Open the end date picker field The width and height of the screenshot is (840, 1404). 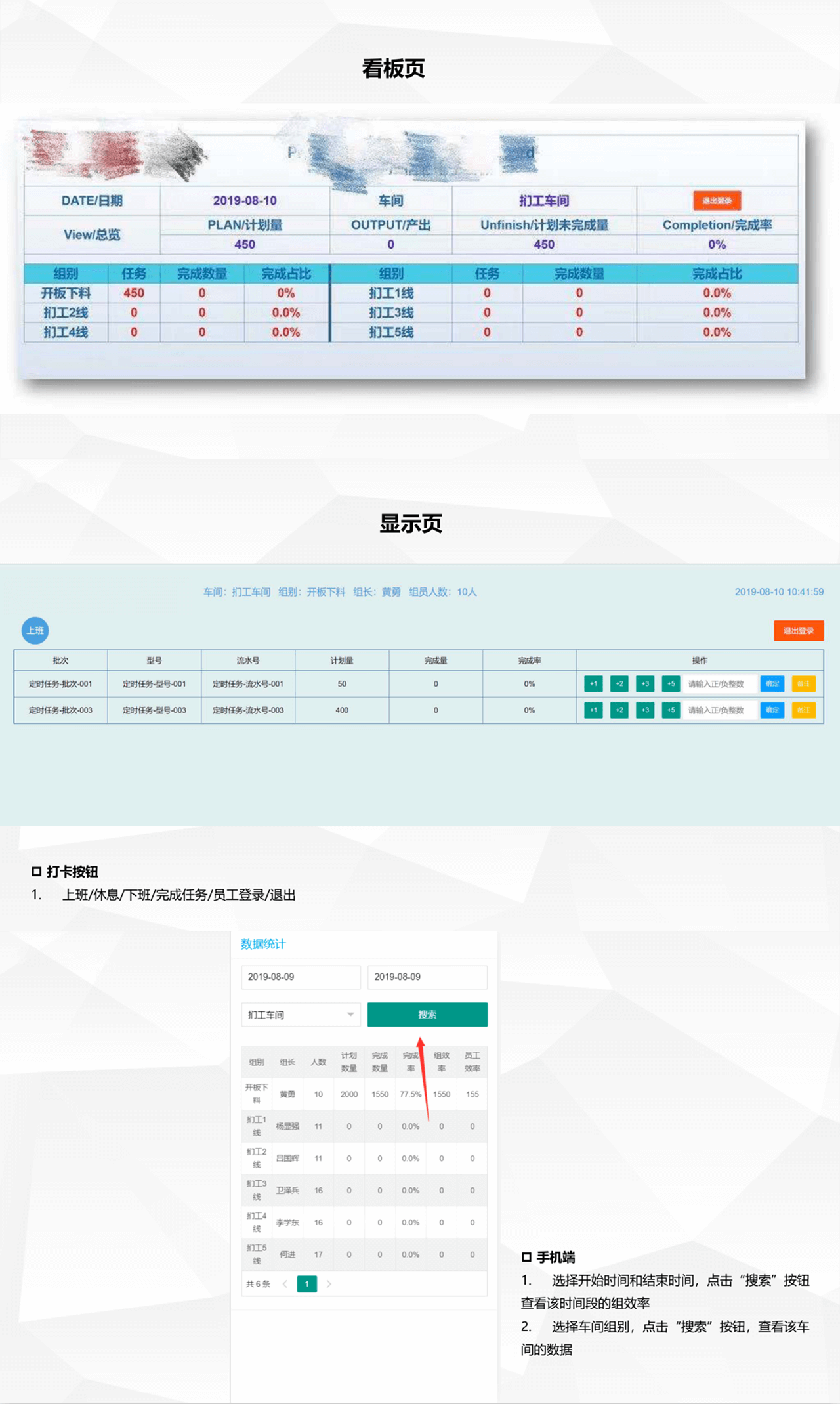click(x=427, y=976)
